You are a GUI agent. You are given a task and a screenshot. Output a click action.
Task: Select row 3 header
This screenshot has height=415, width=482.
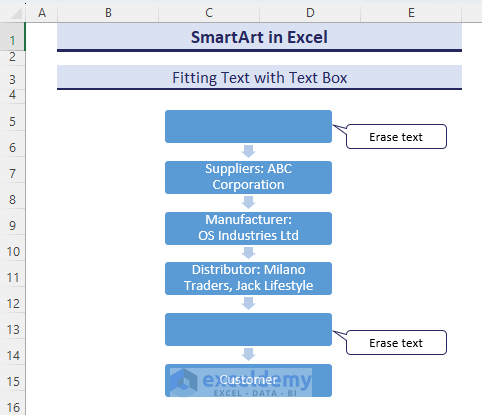(12, 77)
